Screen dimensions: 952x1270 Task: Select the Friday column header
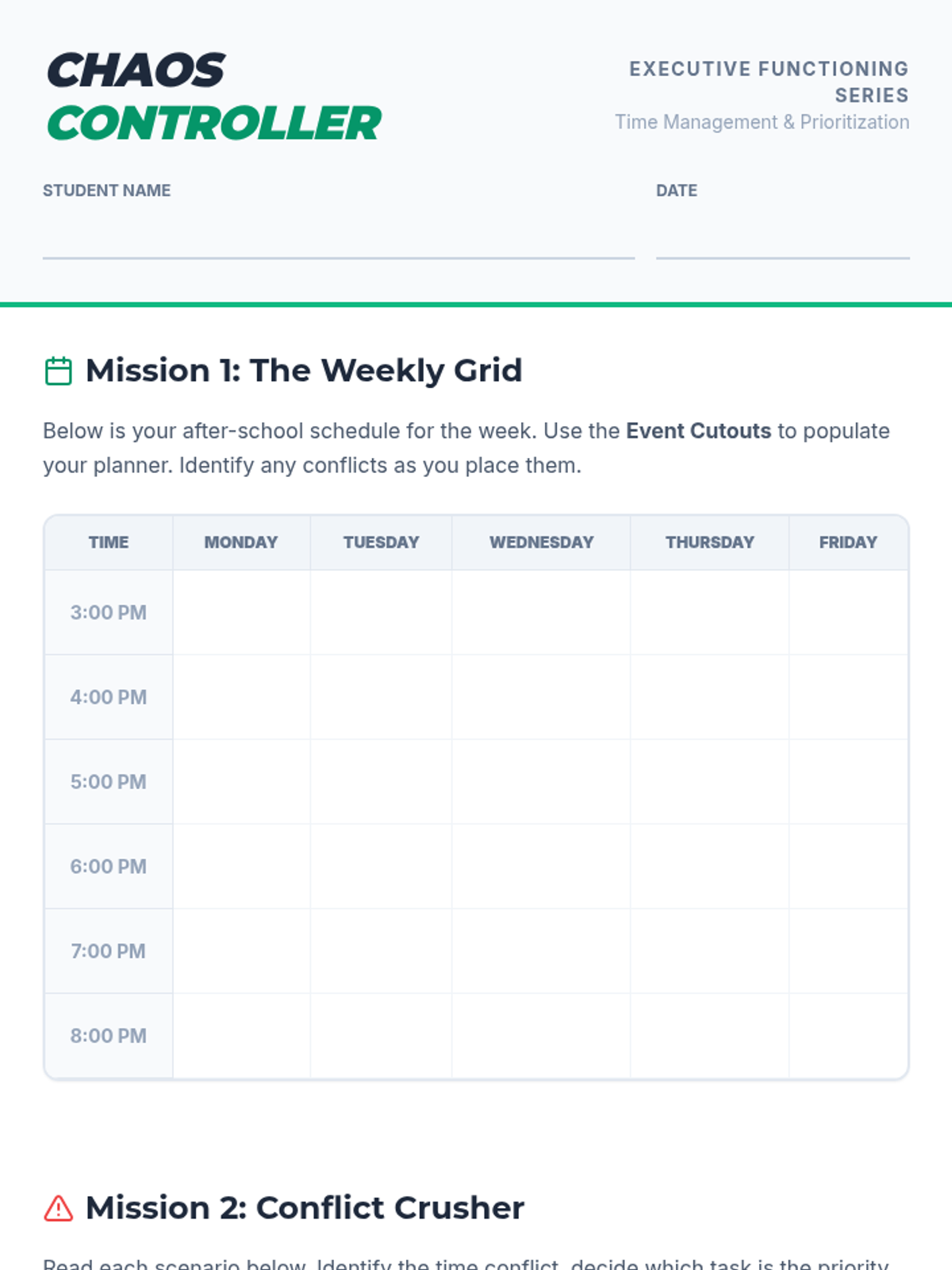(848, 542)
